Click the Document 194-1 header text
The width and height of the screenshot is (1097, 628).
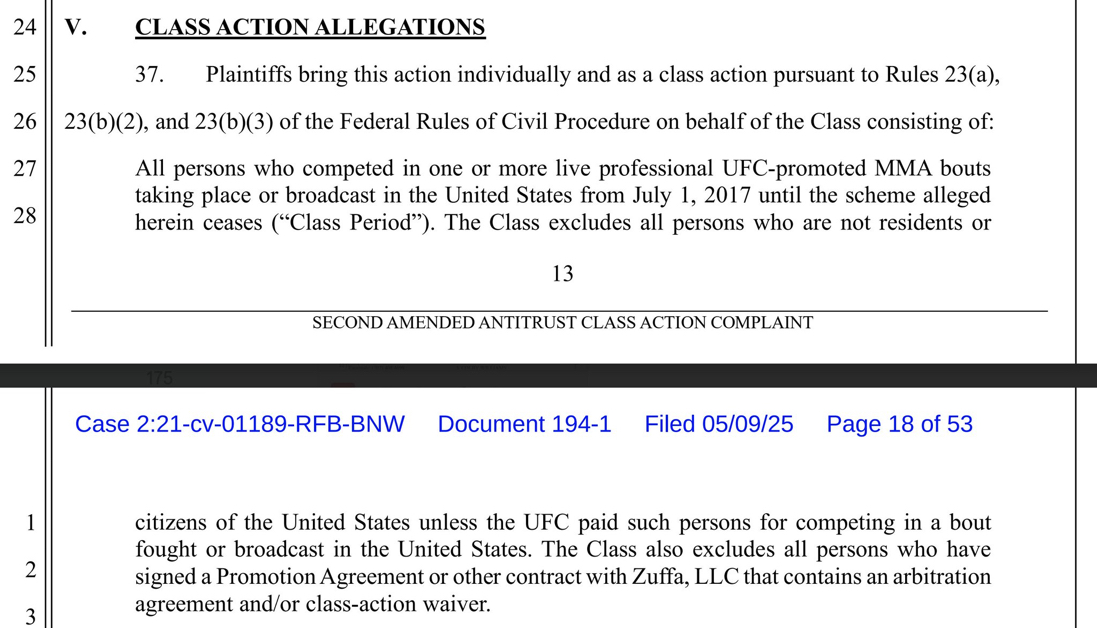(x=524, y=424)
